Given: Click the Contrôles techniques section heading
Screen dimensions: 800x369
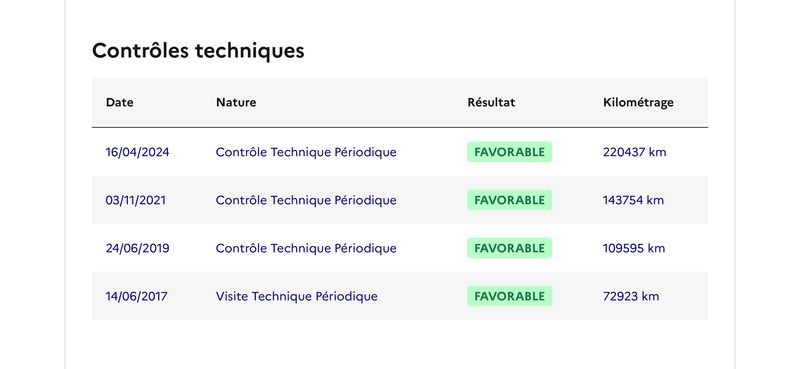Looking at the screenshot, I should tap(198, 51).
